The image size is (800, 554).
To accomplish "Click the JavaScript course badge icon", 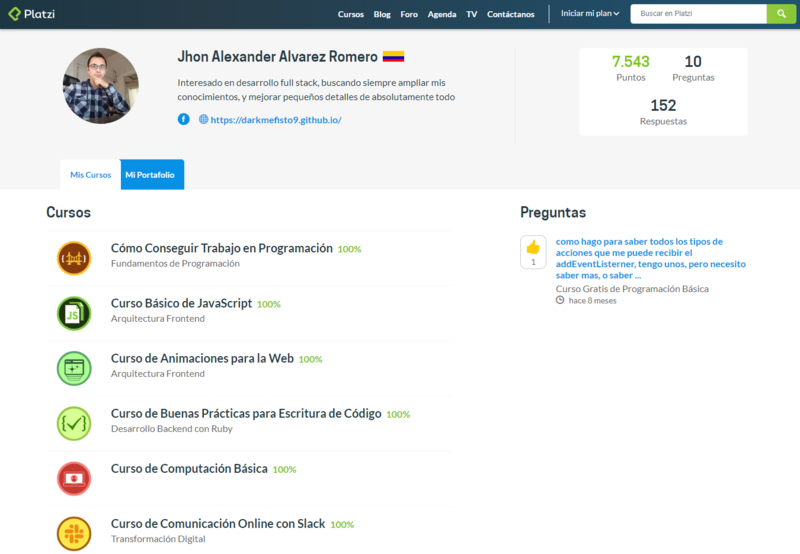I will pos(74,313).
